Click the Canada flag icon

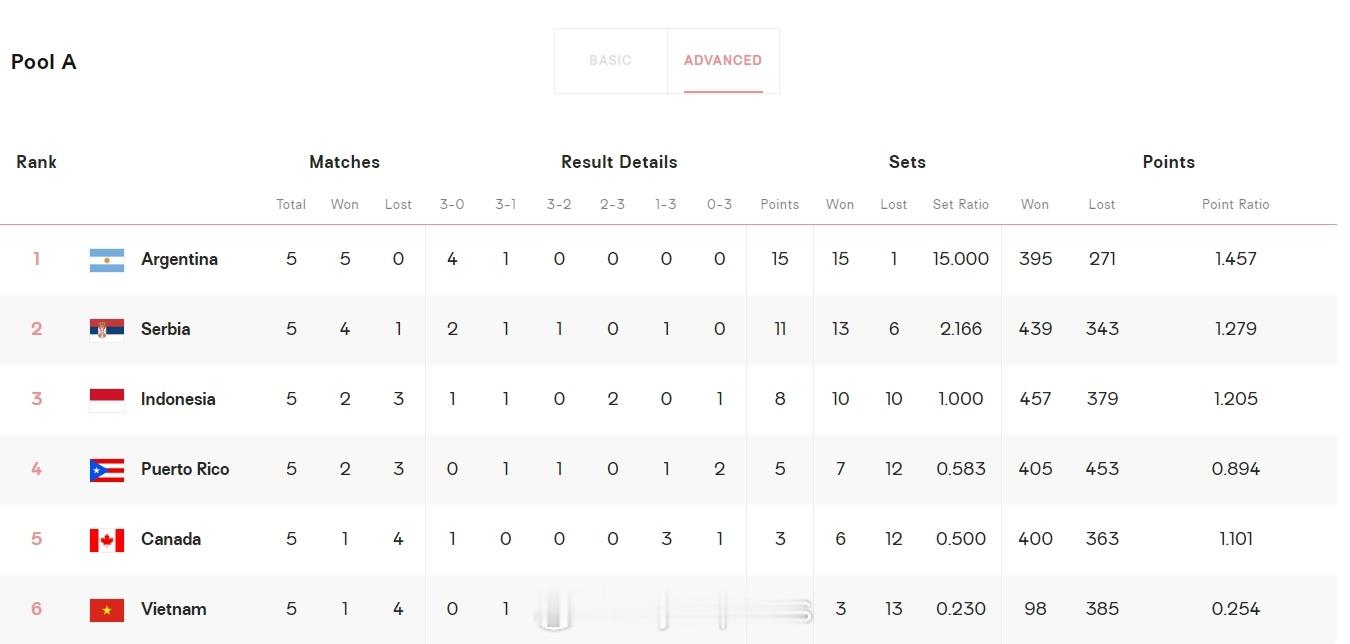point(107,540)
